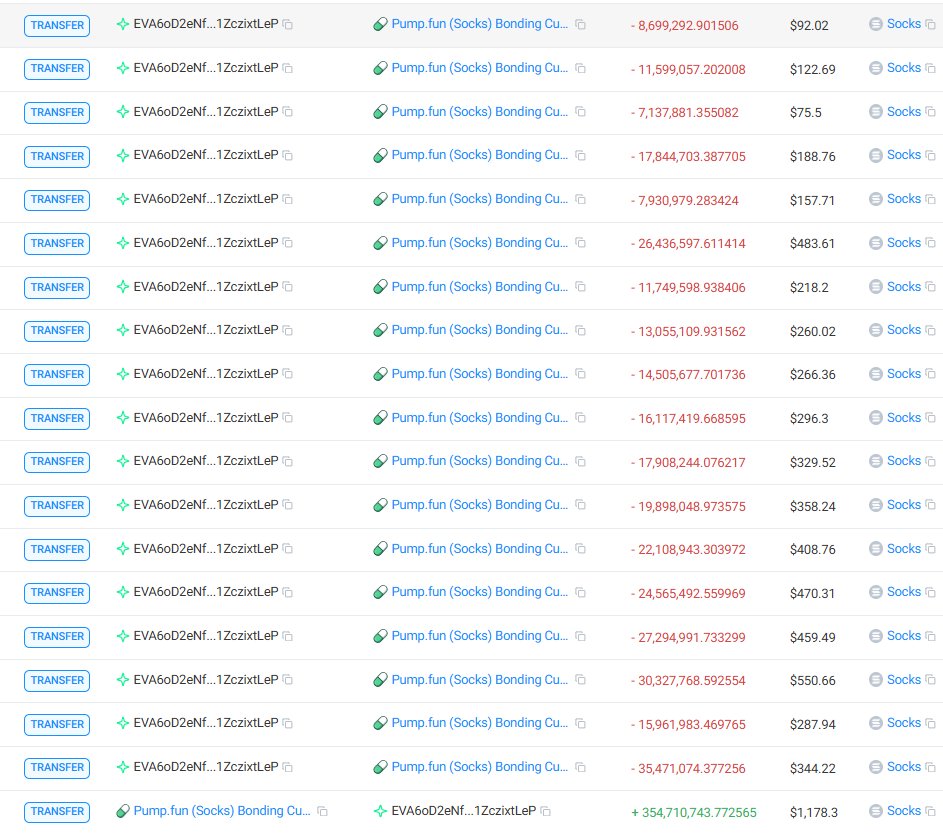943x833 pixels.
Task: Copy Pump.fun address in the $358.24 row
Action: [x=580, y=505]
